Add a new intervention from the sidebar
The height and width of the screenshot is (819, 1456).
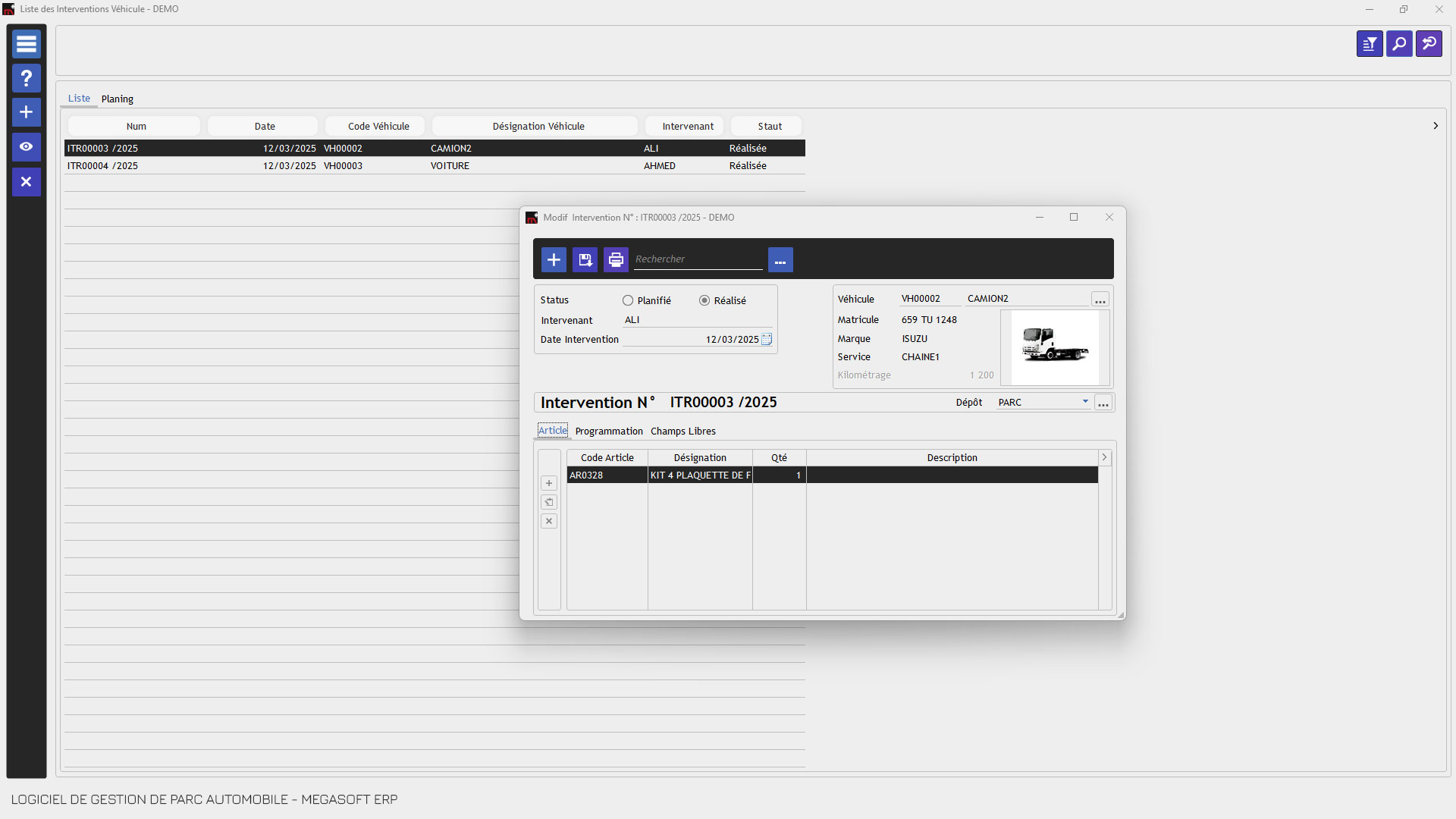tap(26, 112)
